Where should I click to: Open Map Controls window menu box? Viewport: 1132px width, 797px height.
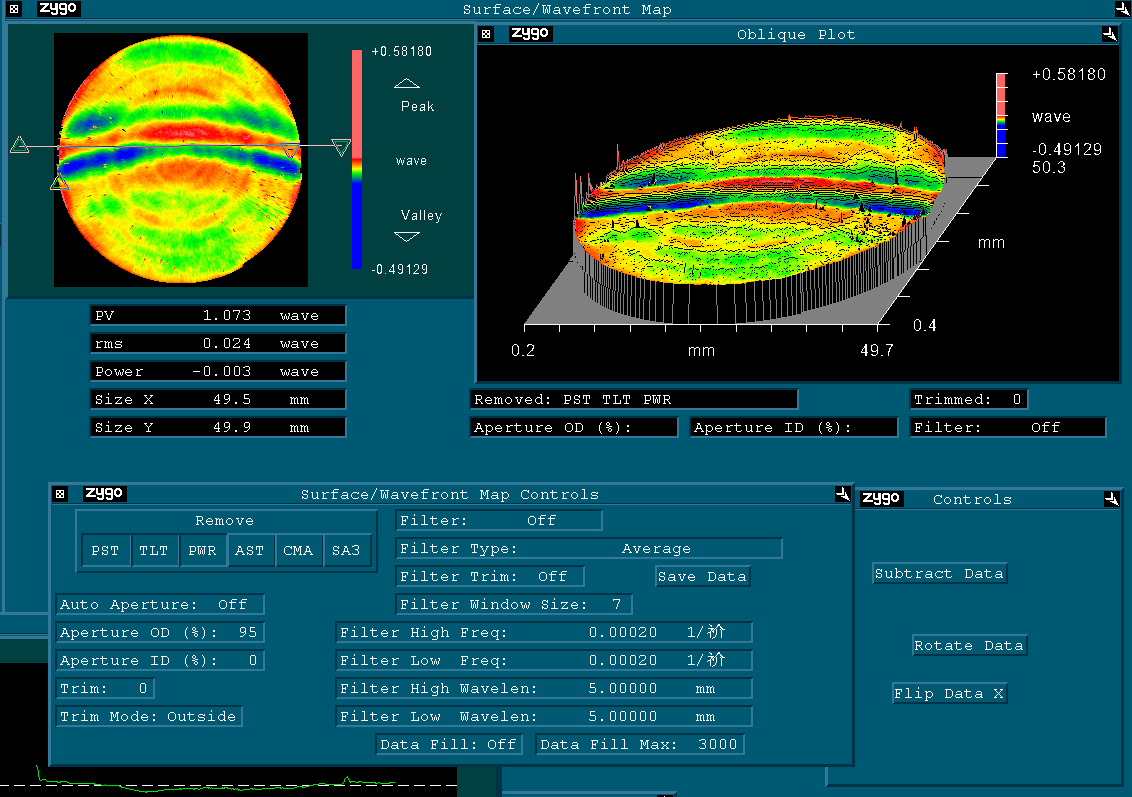point(61,494)
